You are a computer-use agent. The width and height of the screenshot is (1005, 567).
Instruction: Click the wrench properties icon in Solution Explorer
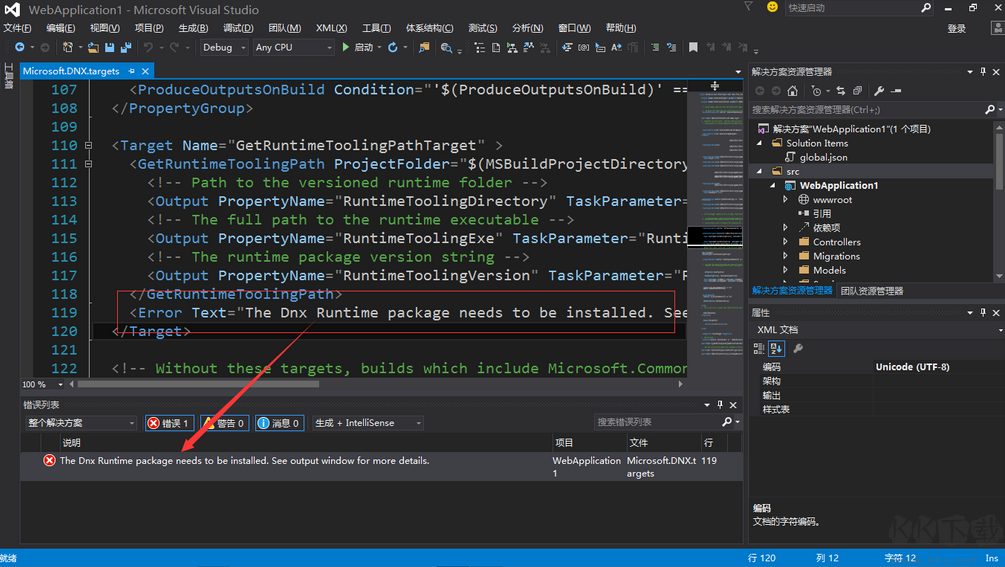(x=879, y=91)
